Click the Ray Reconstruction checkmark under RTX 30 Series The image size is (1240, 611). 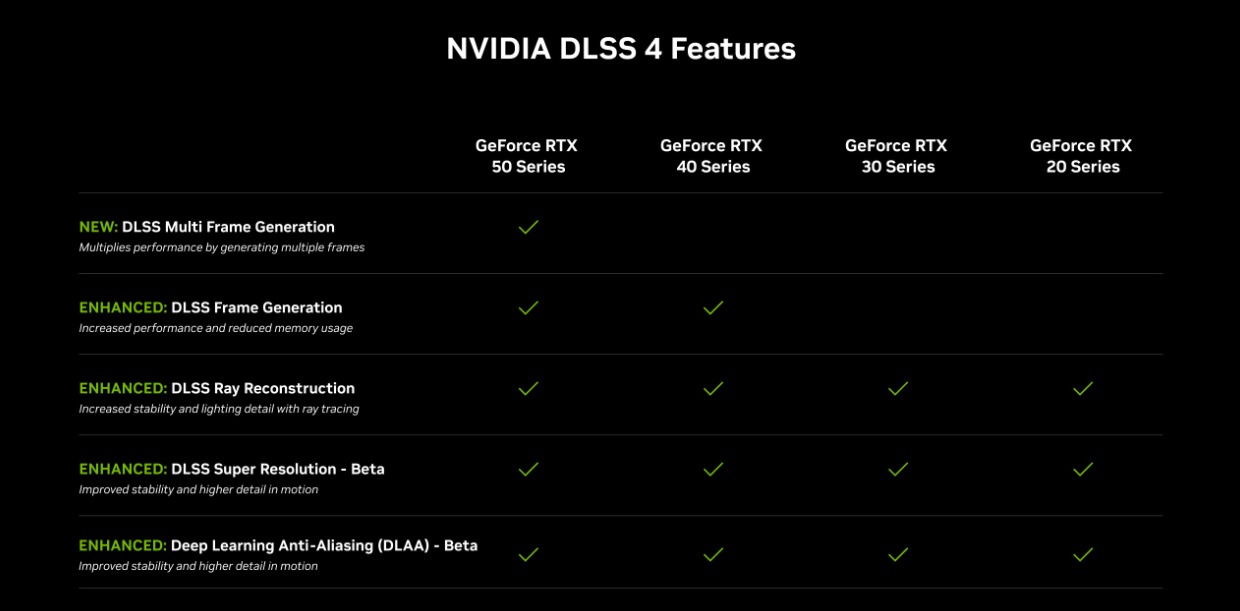[898, 388]
